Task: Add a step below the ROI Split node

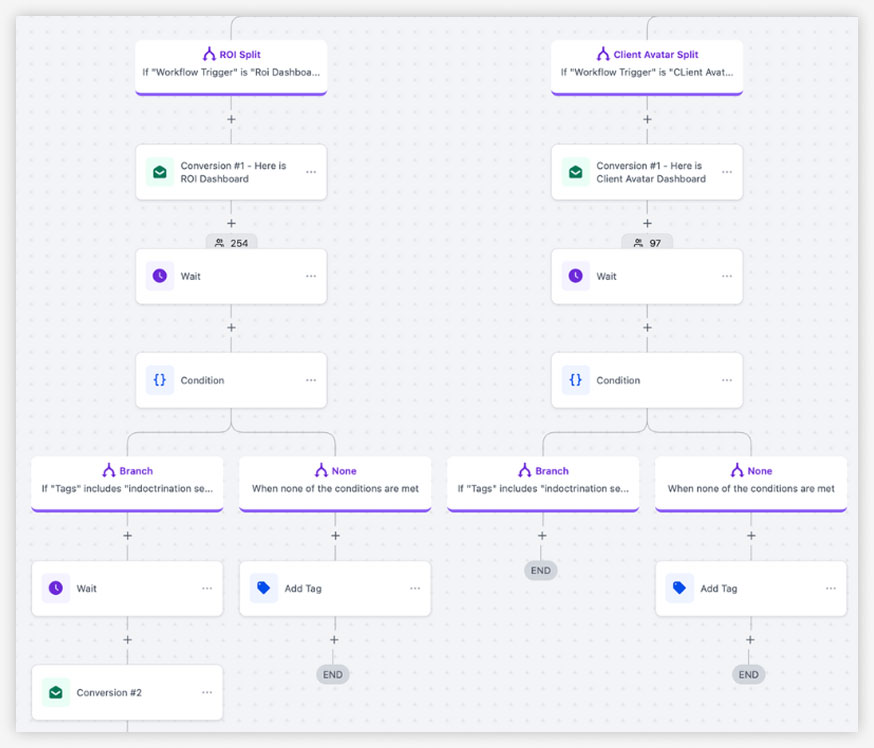Action: [x=231, y=119]
